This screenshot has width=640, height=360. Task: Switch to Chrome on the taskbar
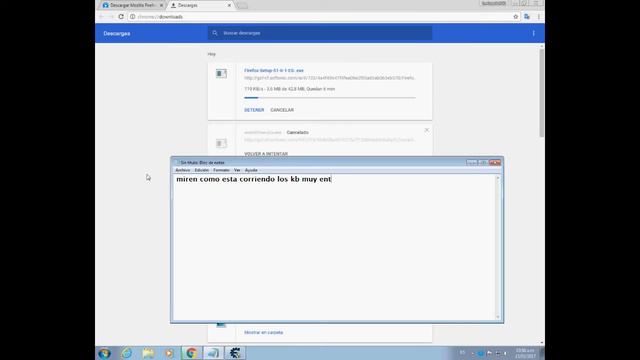click(x=191, y=353)
